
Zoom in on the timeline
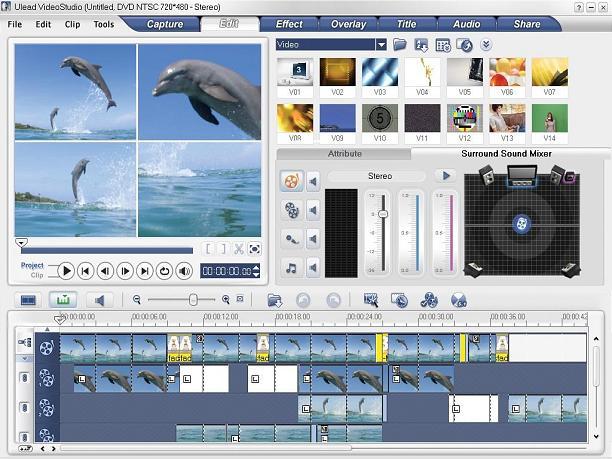pyautogui.click(x=226, y=299)
